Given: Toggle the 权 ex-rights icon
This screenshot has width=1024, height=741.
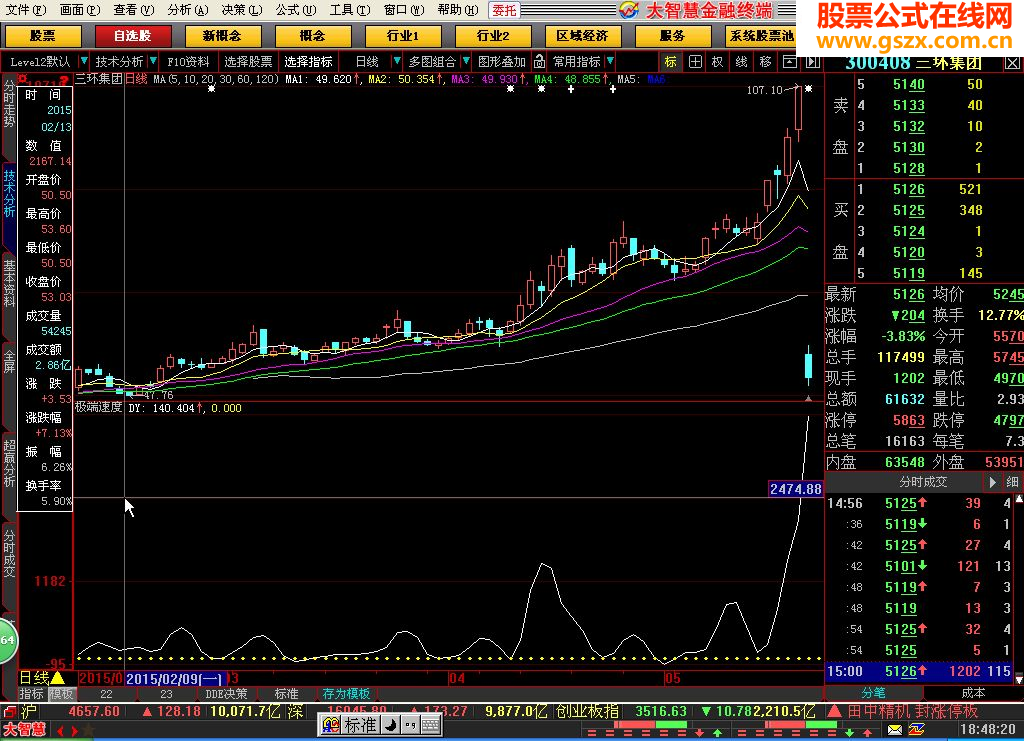Looking at the screenshot, I should point(718,62).
